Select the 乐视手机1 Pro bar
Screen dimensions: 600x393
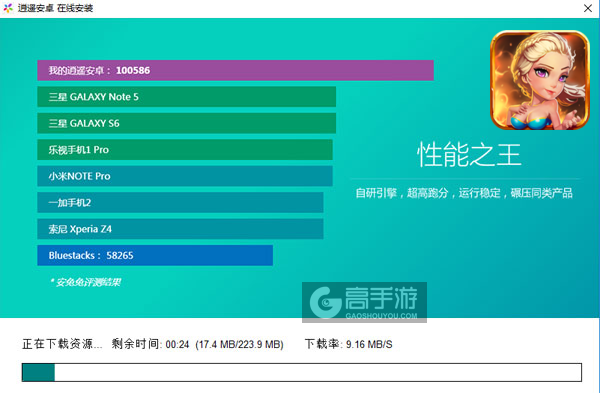point(185,150)
